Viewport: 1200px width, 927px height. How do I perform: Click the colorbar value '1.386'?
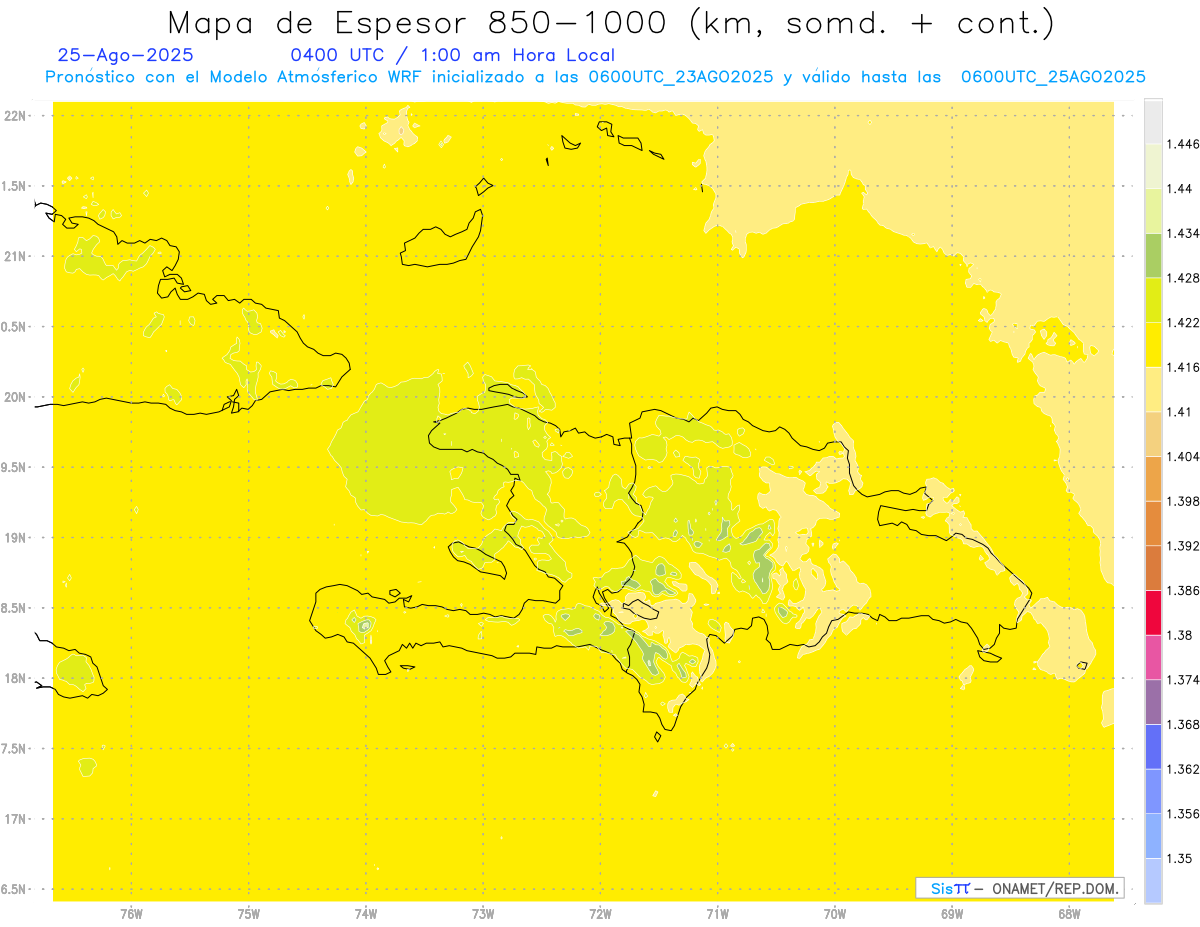pyautogui.click(x=1183, y=590)
